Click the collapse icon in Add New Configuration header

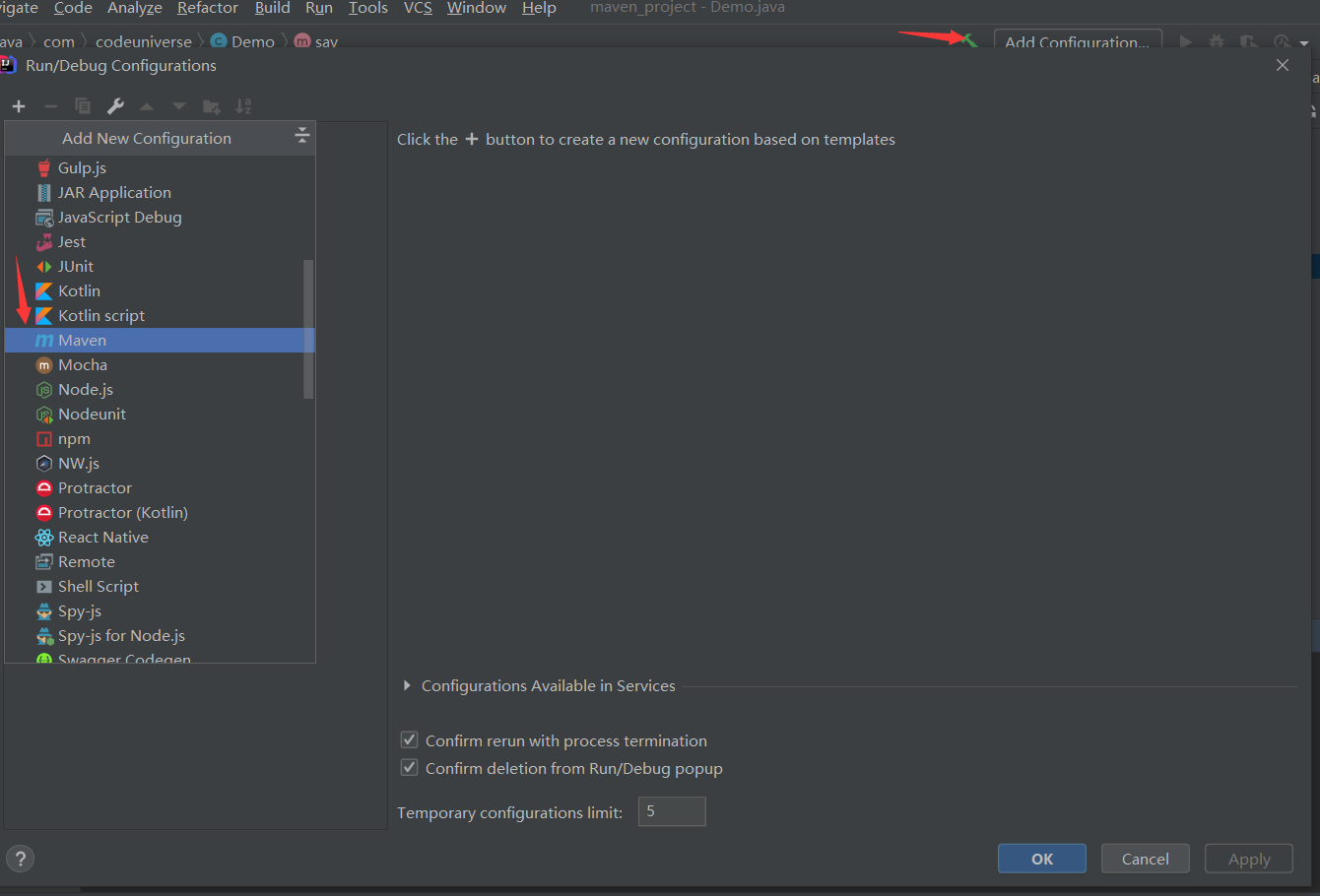click(302, 136)
